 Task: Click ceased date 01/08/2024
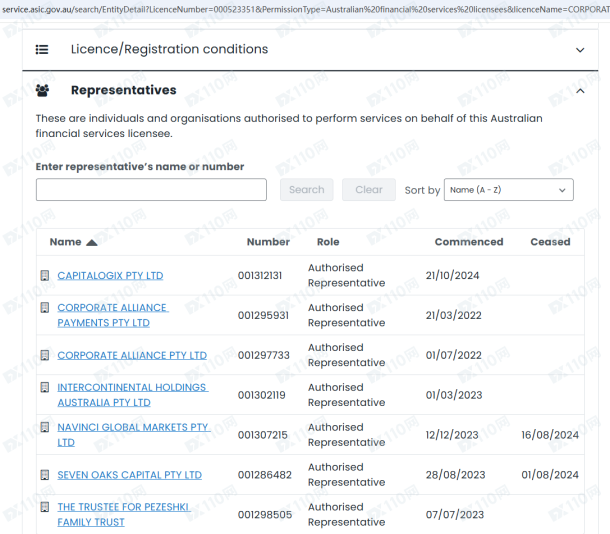click(550, 475)
